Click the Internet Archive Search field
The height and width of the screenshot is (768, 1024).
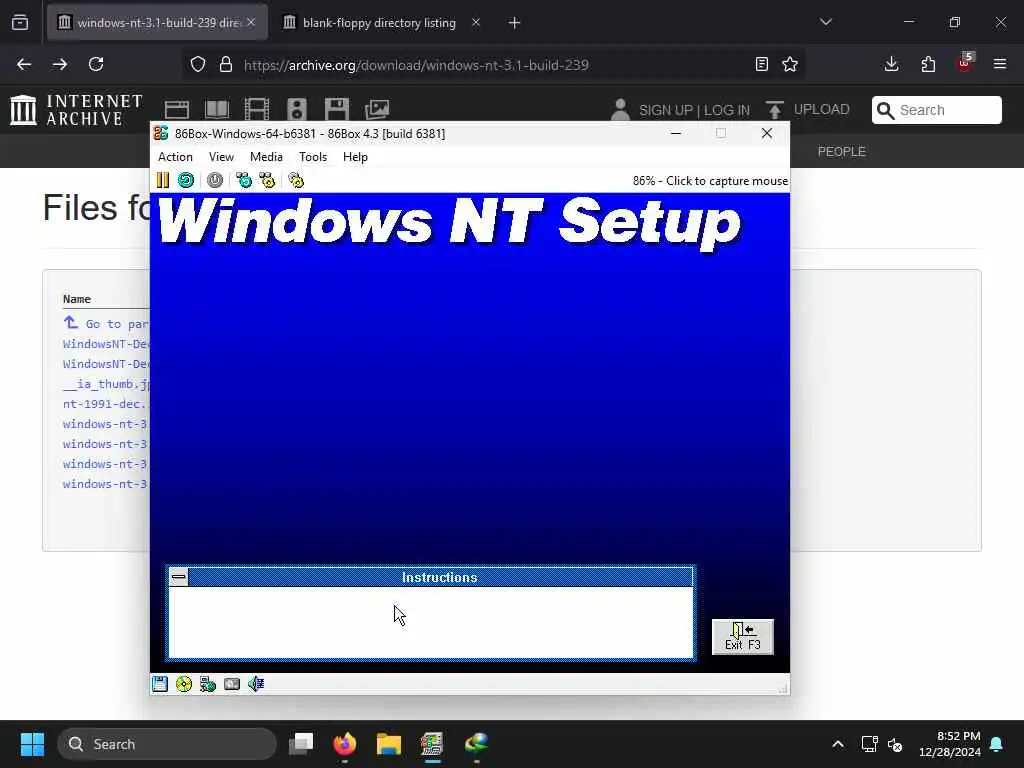(x=936, y=110)
